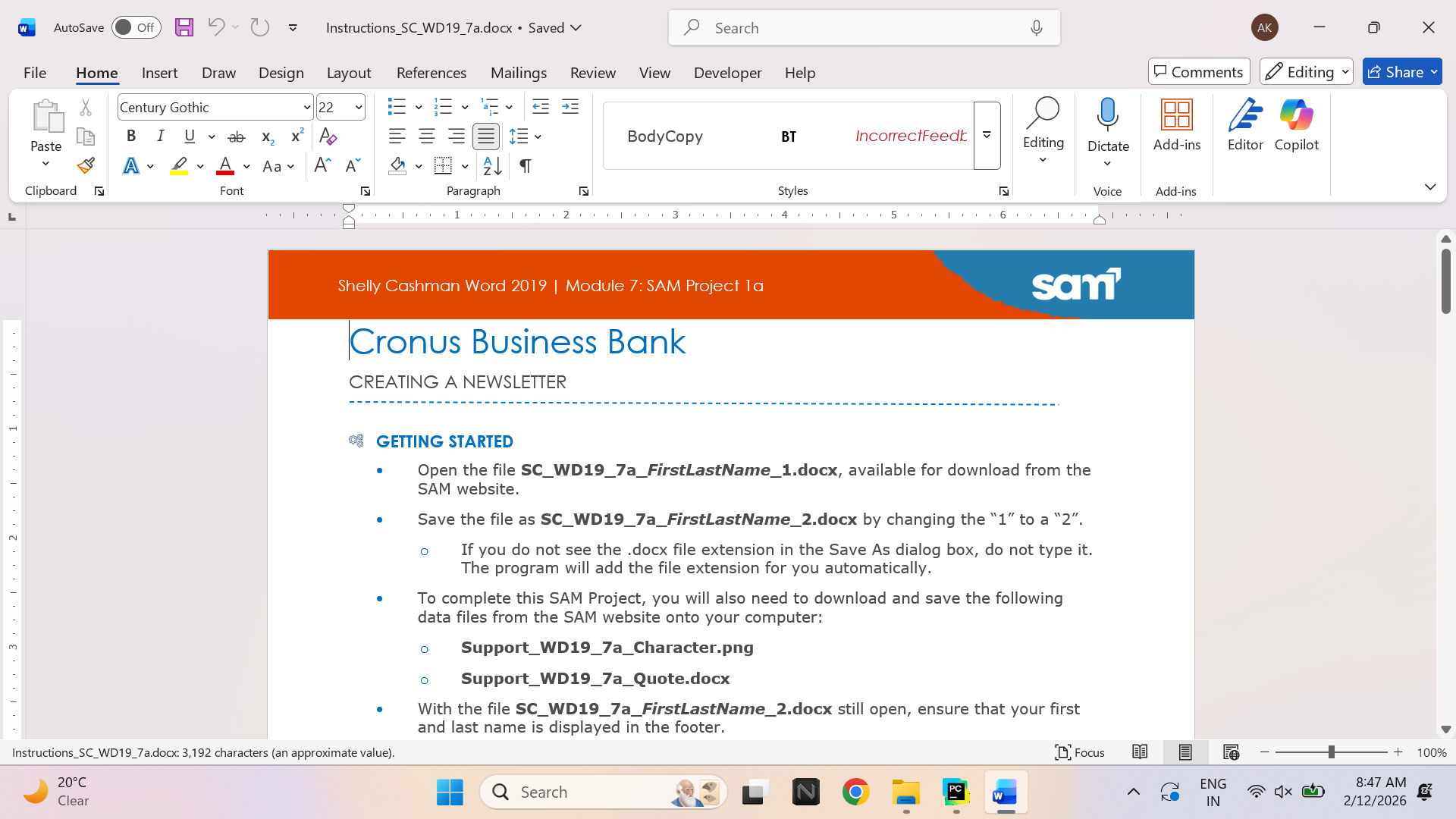Click the zoom slider handle
The height and width of the screenshot is (819, 1456).
click(1331, 752)
